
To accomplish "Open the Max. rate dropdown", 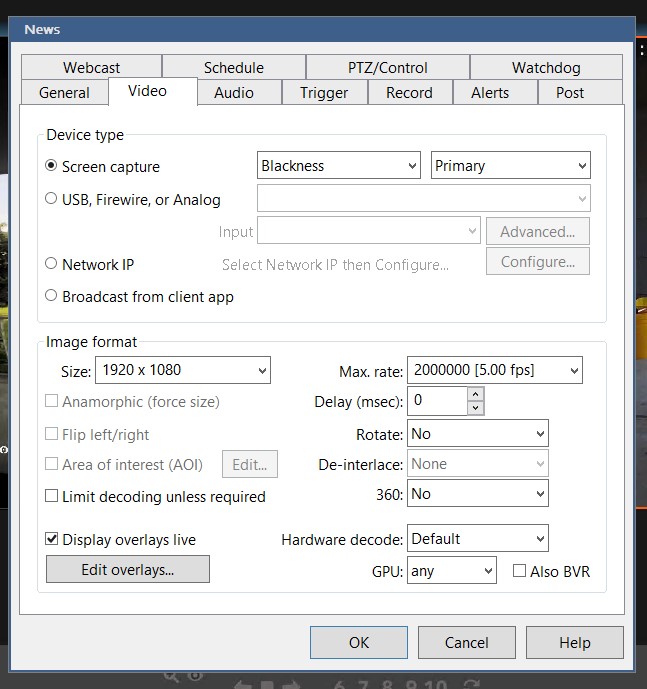I will coord(495,370).
